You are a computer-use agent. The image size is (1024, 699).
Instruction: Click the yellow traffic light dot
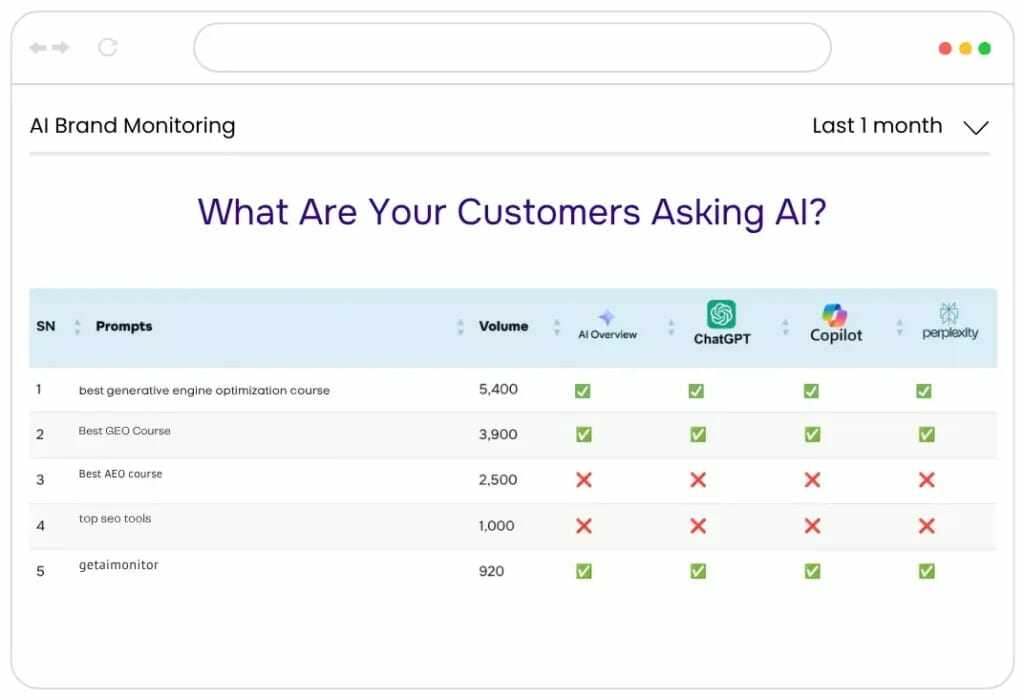click(965, 47)
